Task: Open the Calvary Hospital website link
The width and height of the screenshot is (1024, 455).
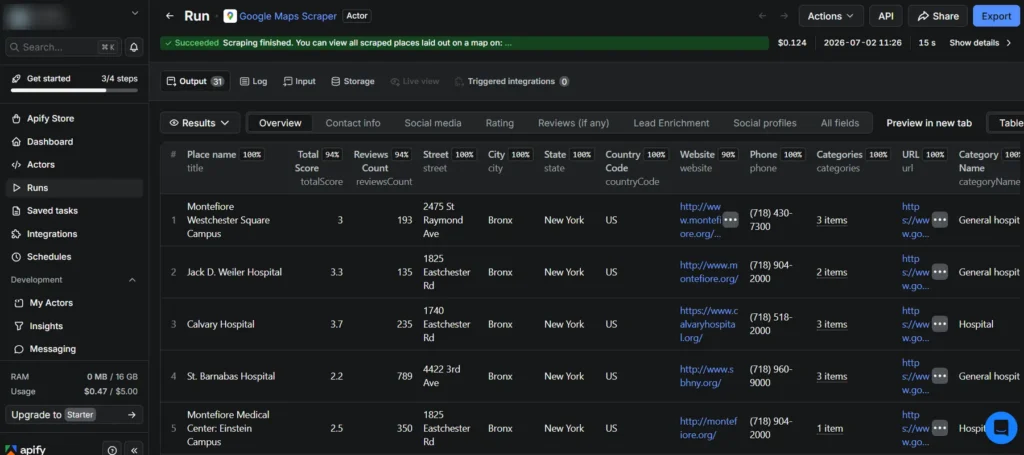Action: tap(709, 324)
